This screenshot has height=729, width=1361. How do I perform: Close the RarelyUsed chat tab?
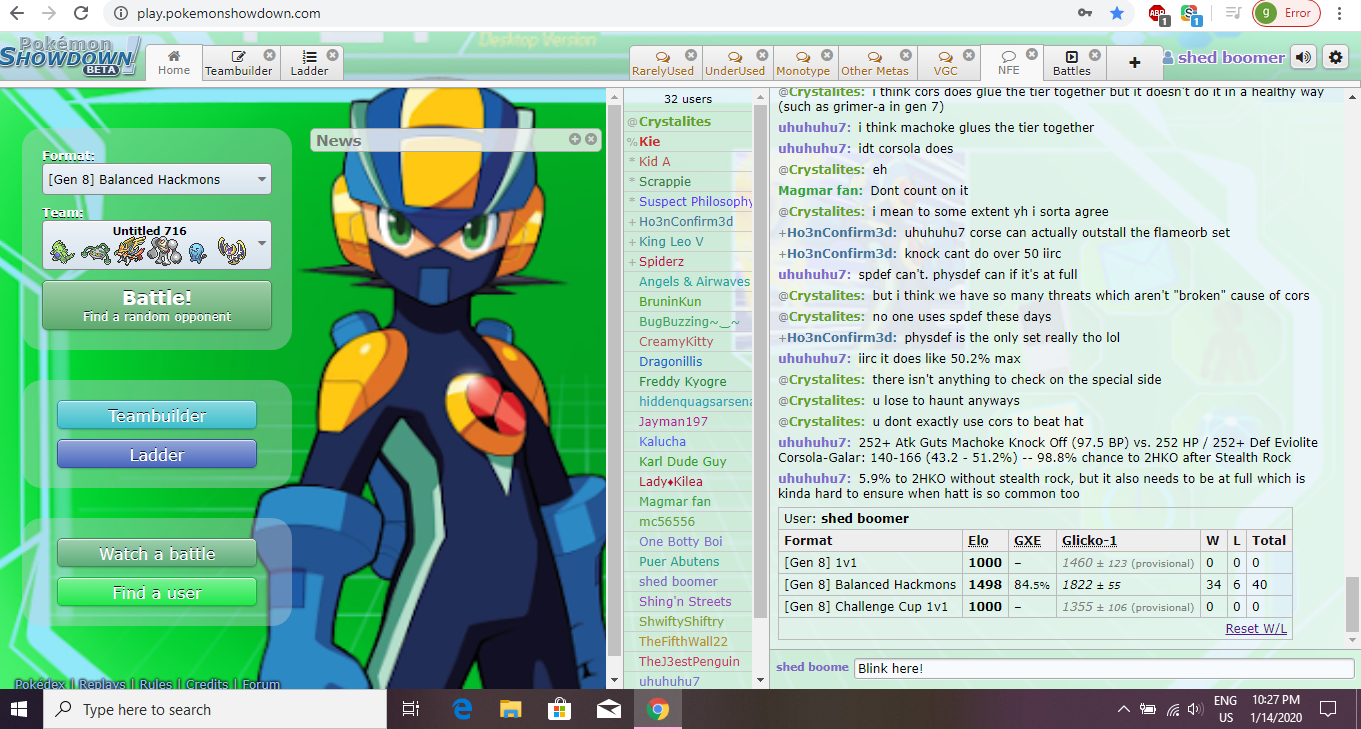(691, 55)
